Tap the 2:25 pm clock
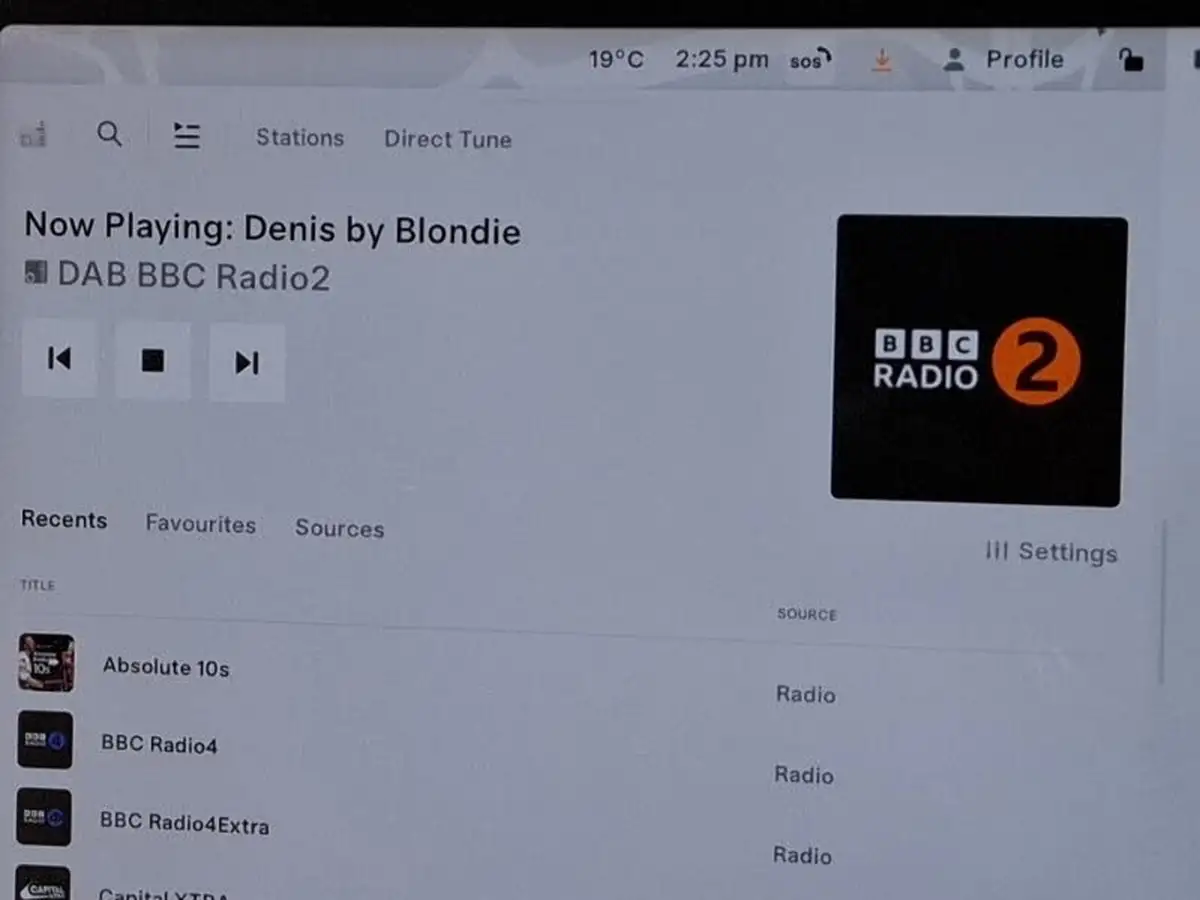This screenshot has height=900, width=1200. 722,60
